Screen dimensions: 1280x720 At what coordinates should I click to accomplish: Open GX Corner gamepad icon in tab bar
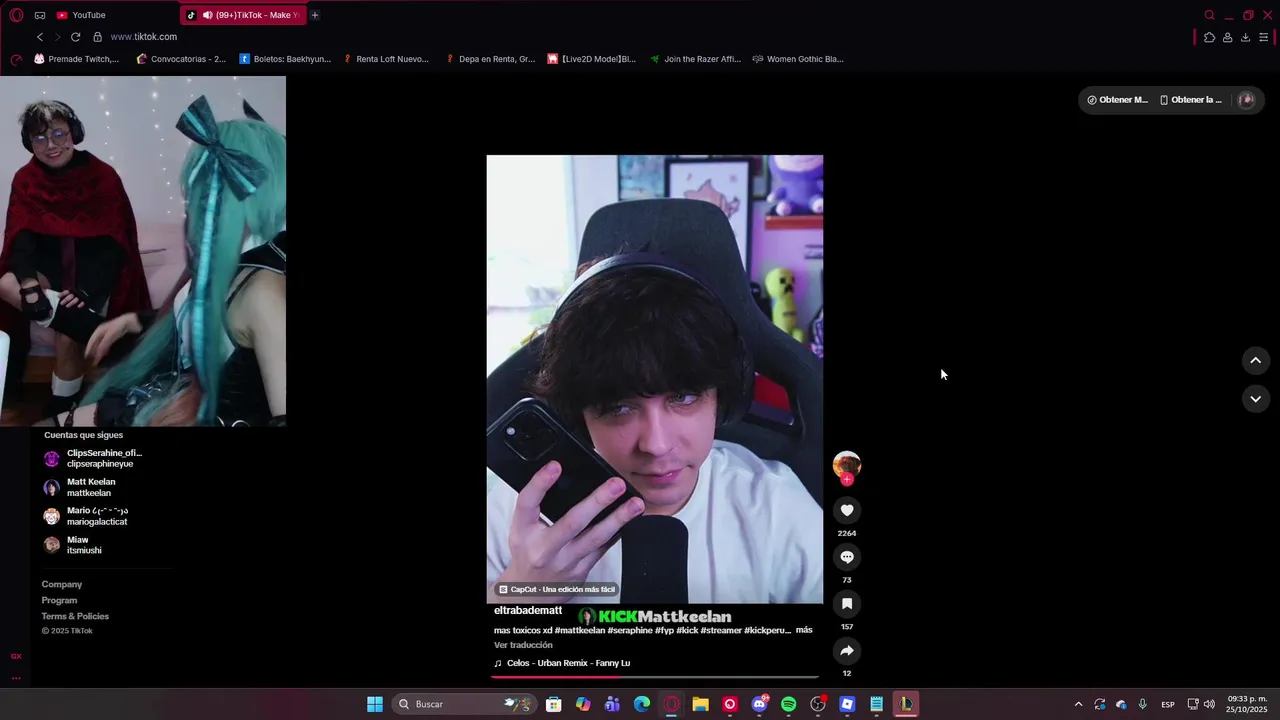click(x=40, y=15)
